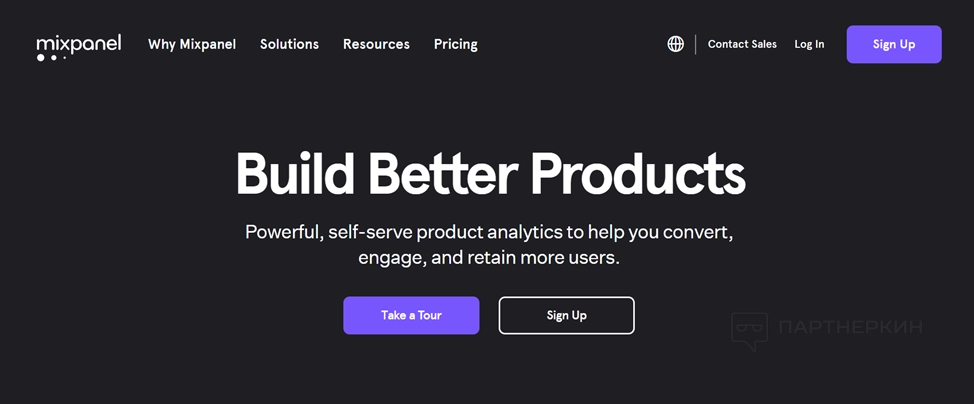Open the Log In link
Image resolution: width=974 pixels, height=404 pixels.
pyautogui.click(x=809, y=44)
